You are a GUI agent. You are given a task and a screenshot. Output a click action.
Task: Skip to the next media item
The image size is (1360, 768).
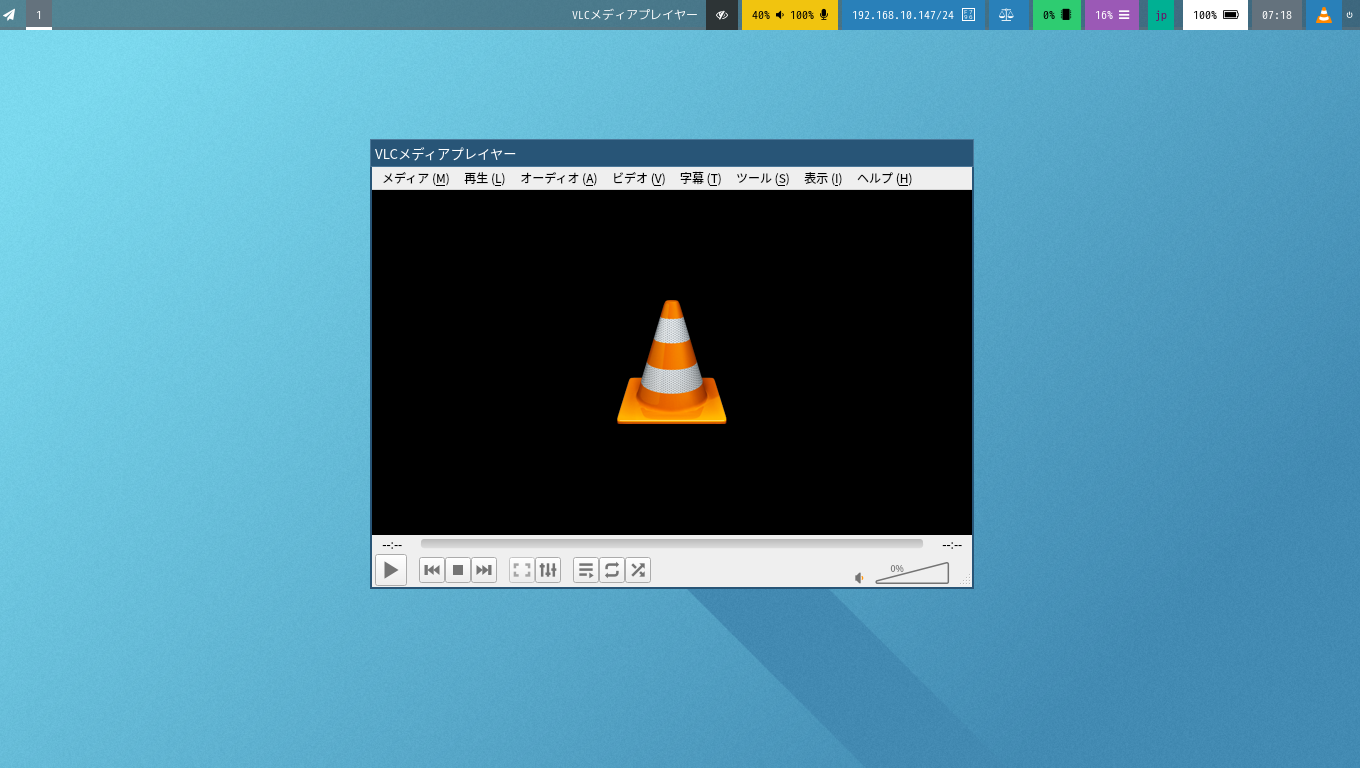[x=484, y=570]
